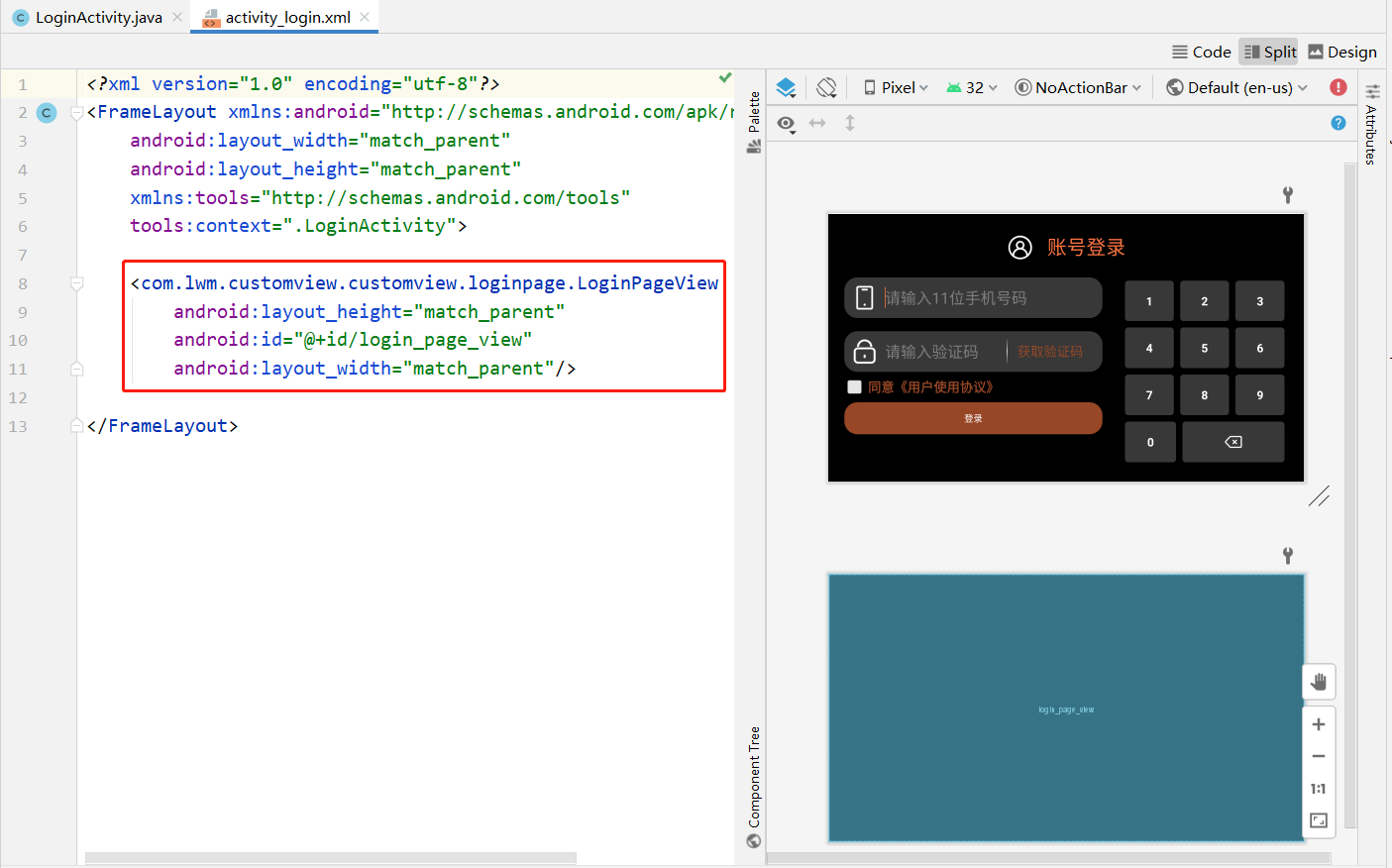Switch editor to Code view
Image resolution: width=1392 pixels, height=868 pixels.
pyautogui.click(x=1201, y=52)
